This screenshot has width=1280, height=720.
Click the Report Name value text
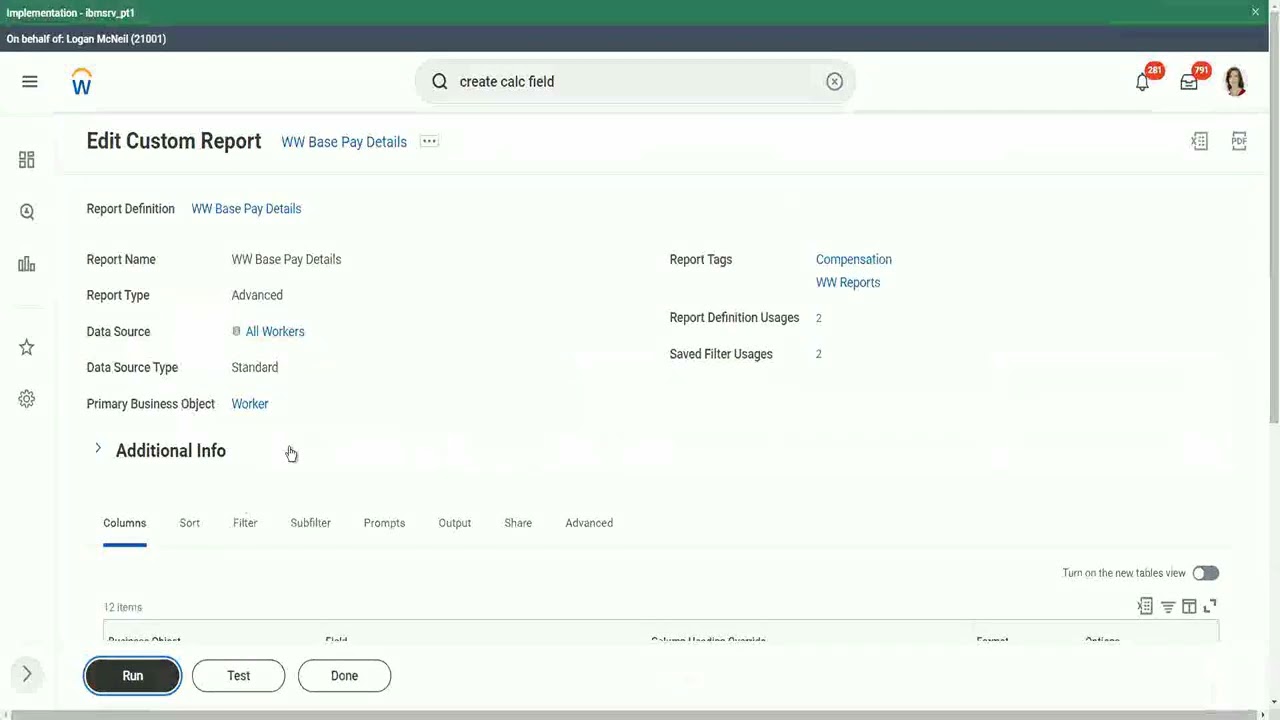tap(286, 260)
